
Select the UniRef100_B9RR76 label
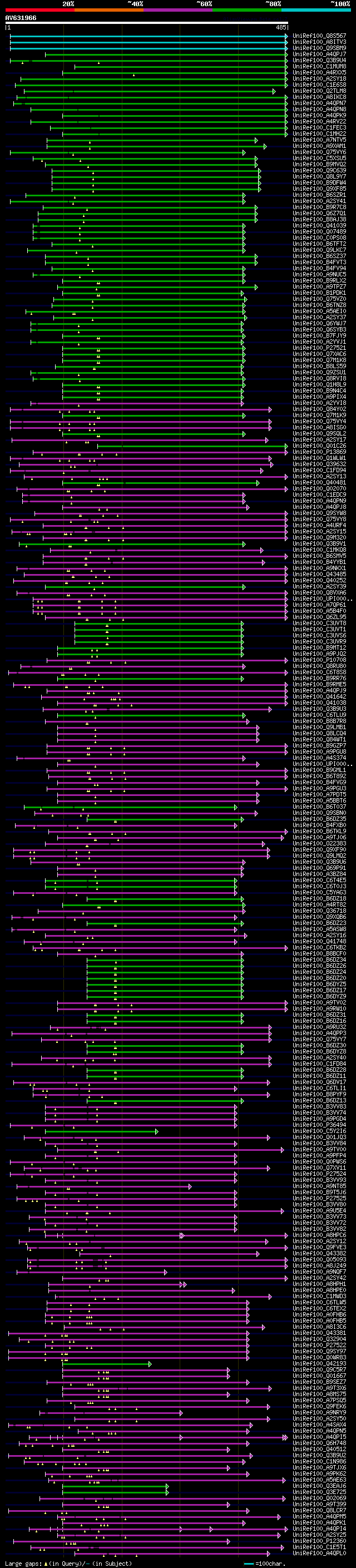(x=319, y=679)
